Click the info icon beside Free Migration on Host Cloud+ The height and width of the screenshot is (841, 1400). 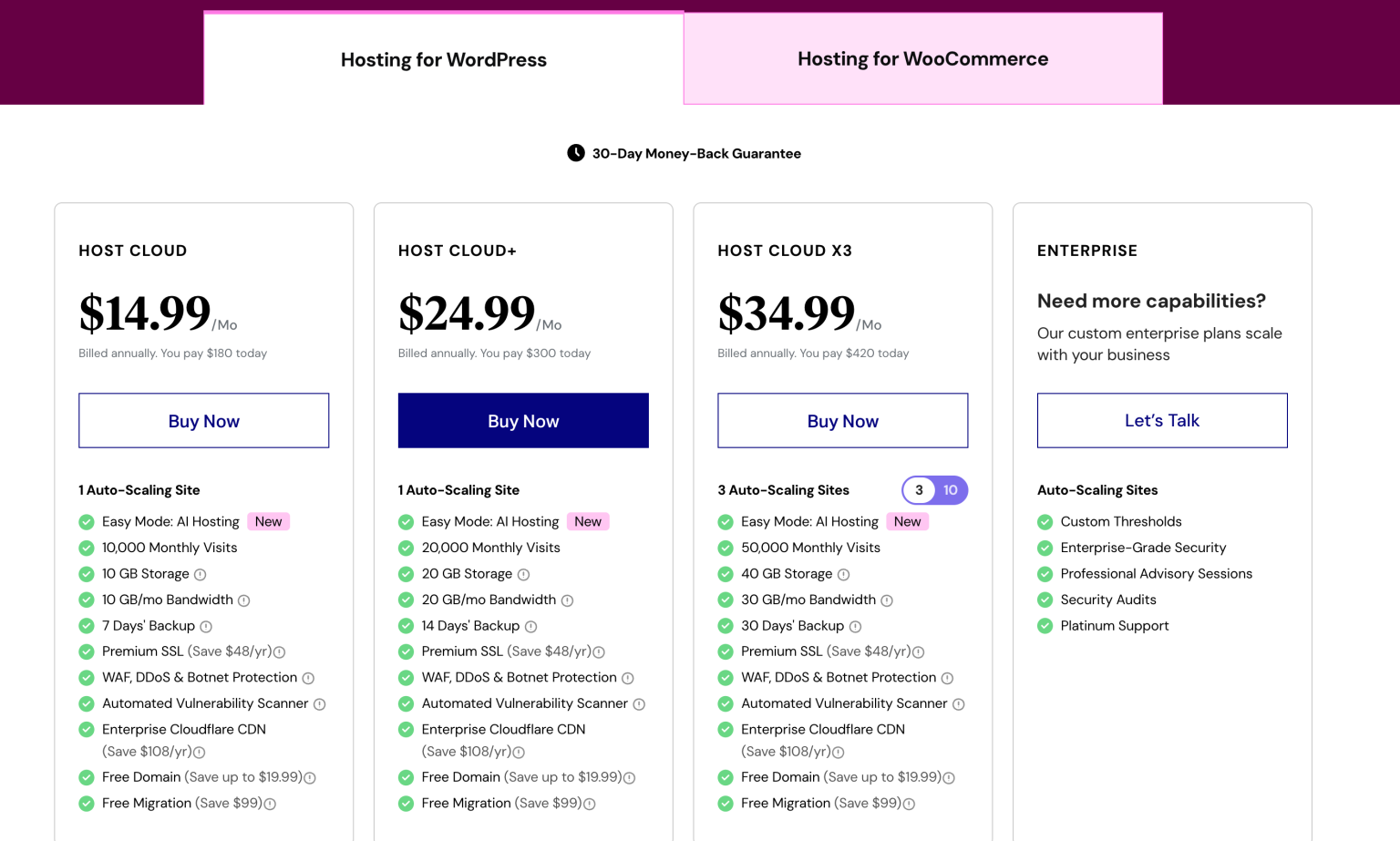point(590,804)
